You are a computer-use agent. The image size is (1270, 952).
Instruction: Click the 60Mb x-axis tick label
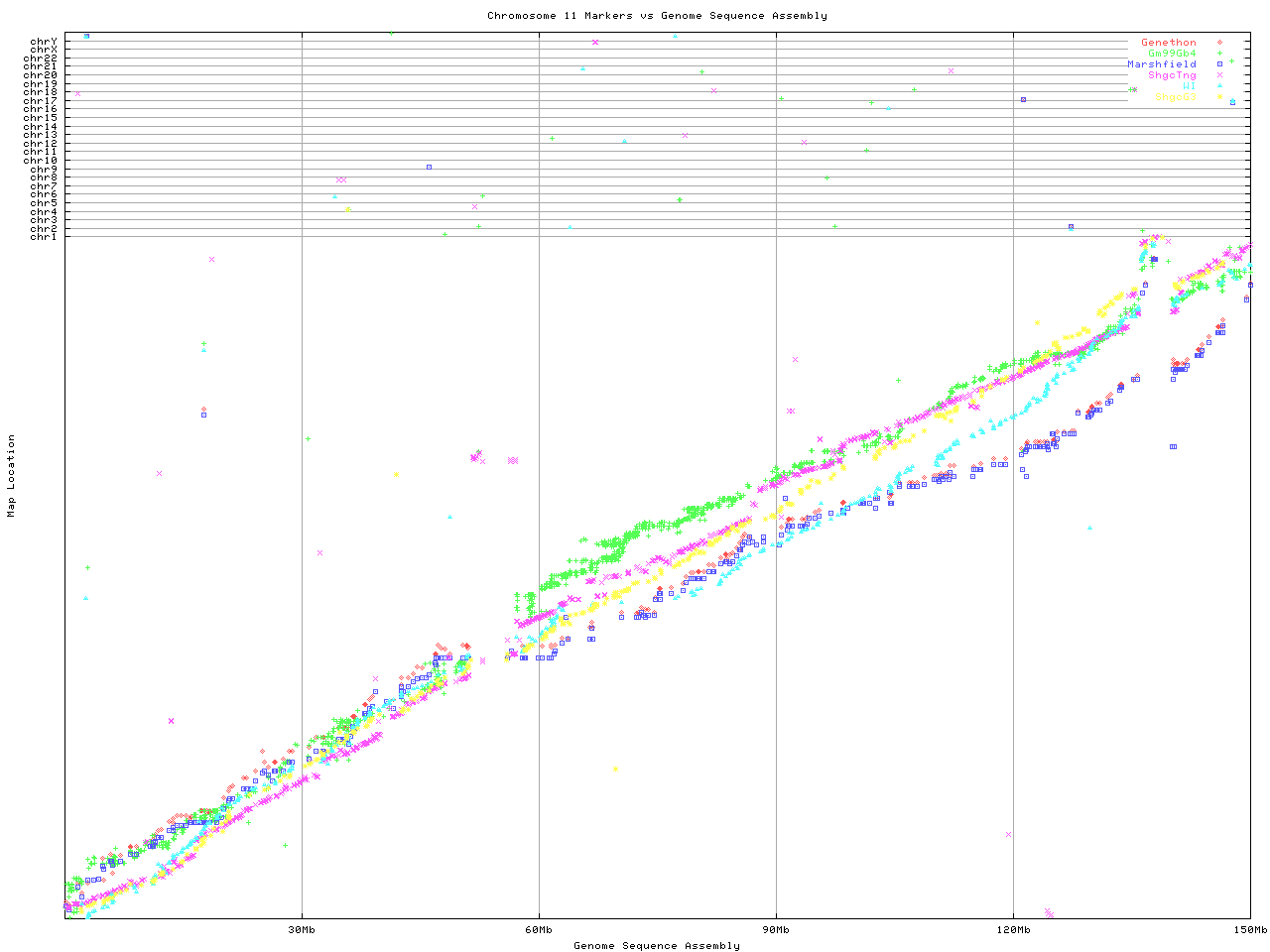click(x=539, y=930)
